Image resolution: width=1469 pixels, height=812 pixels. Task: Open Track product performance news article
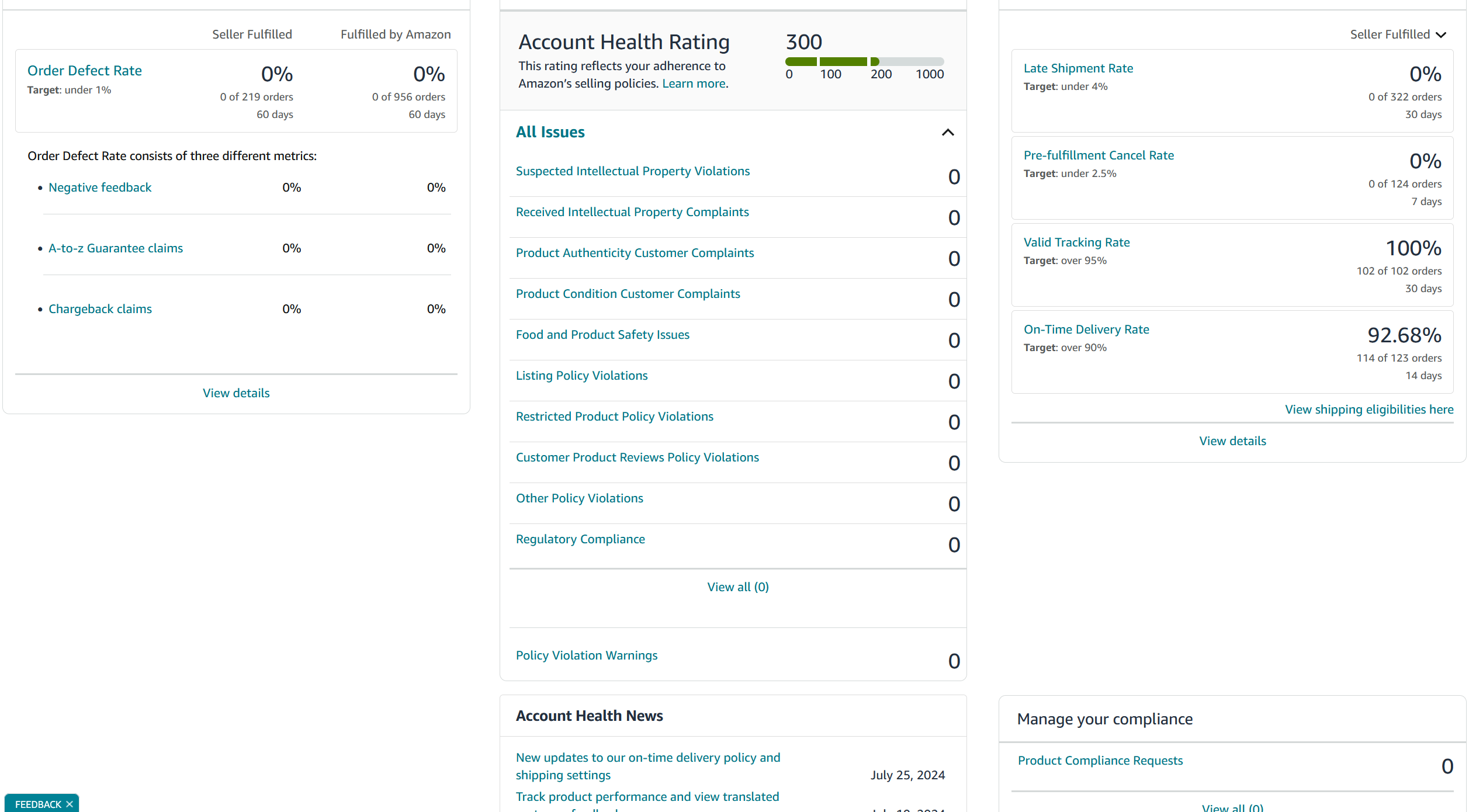pos(647,800)
